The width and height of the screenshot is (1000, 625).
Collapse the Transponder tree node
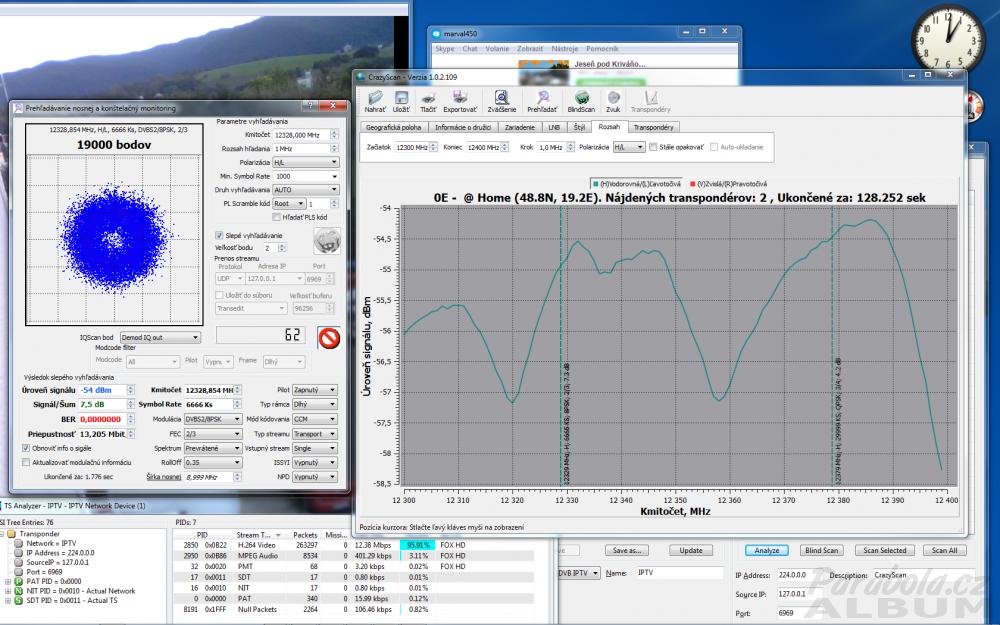(x=2, y=534)
